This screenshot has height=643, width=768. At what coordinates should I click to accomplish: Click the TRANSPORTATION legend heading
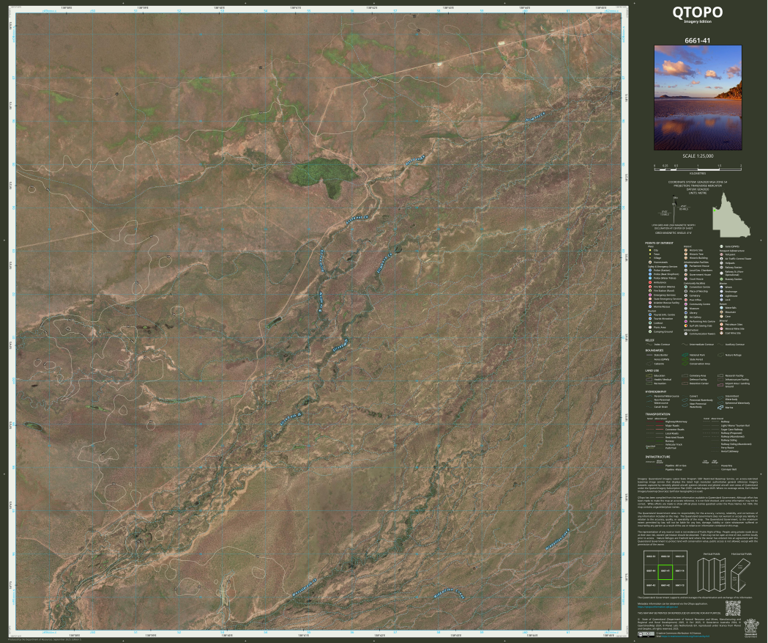point(658,414)
